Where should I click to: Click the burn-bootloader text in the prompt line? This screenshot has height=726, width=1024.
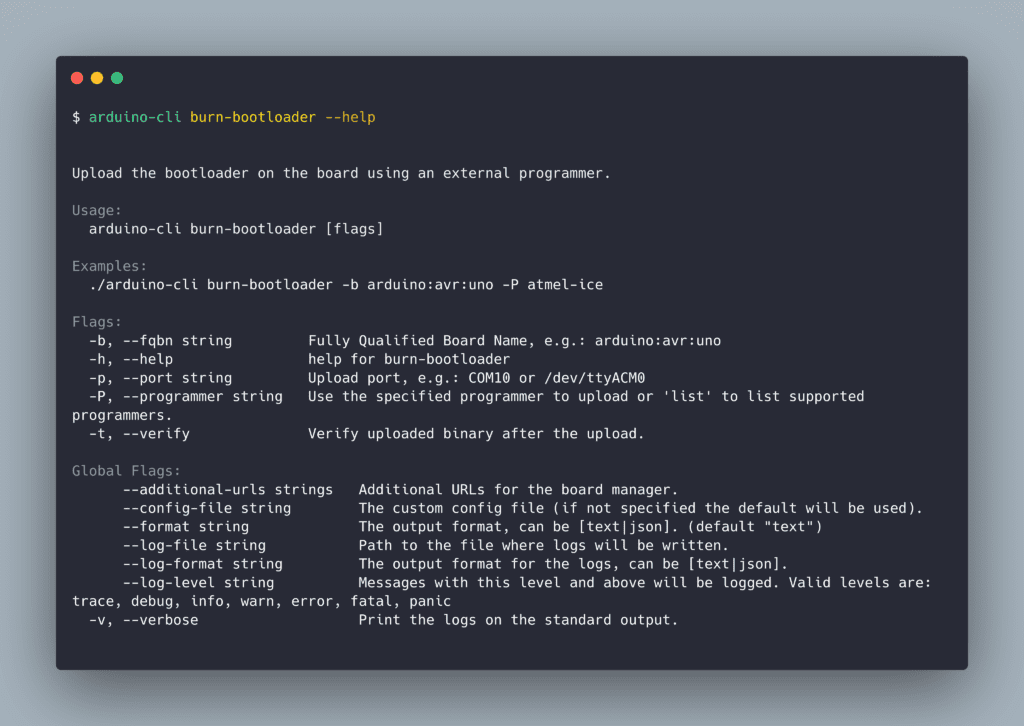[x=253, y=117]
